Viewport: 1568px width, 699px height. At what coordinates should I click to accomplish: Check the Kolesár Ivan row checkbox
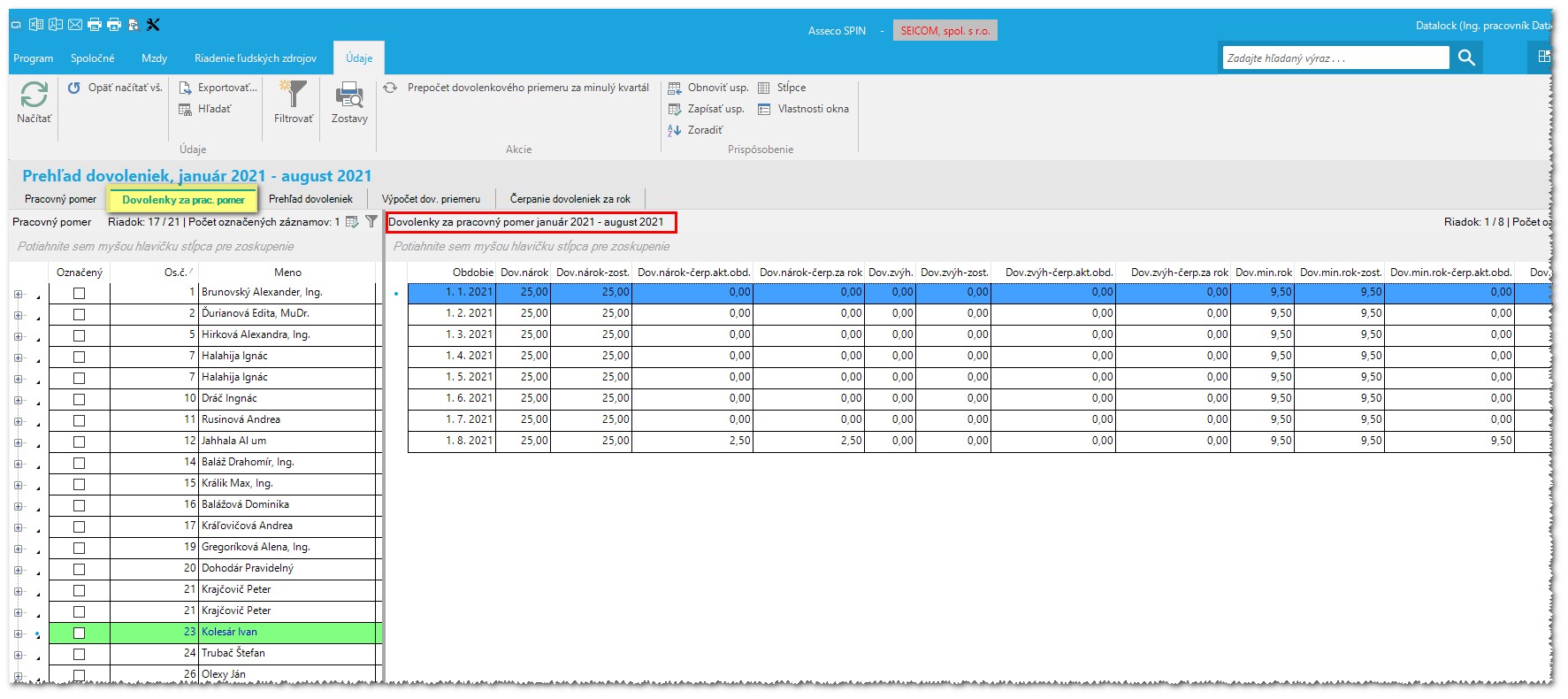tap(80, 633)
